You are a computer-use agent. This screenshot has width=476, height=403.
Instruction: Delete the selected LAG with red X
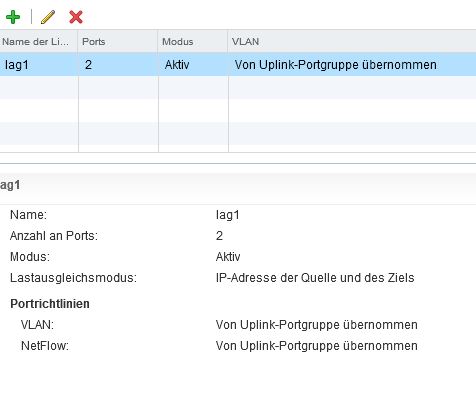tap(76, 17)
